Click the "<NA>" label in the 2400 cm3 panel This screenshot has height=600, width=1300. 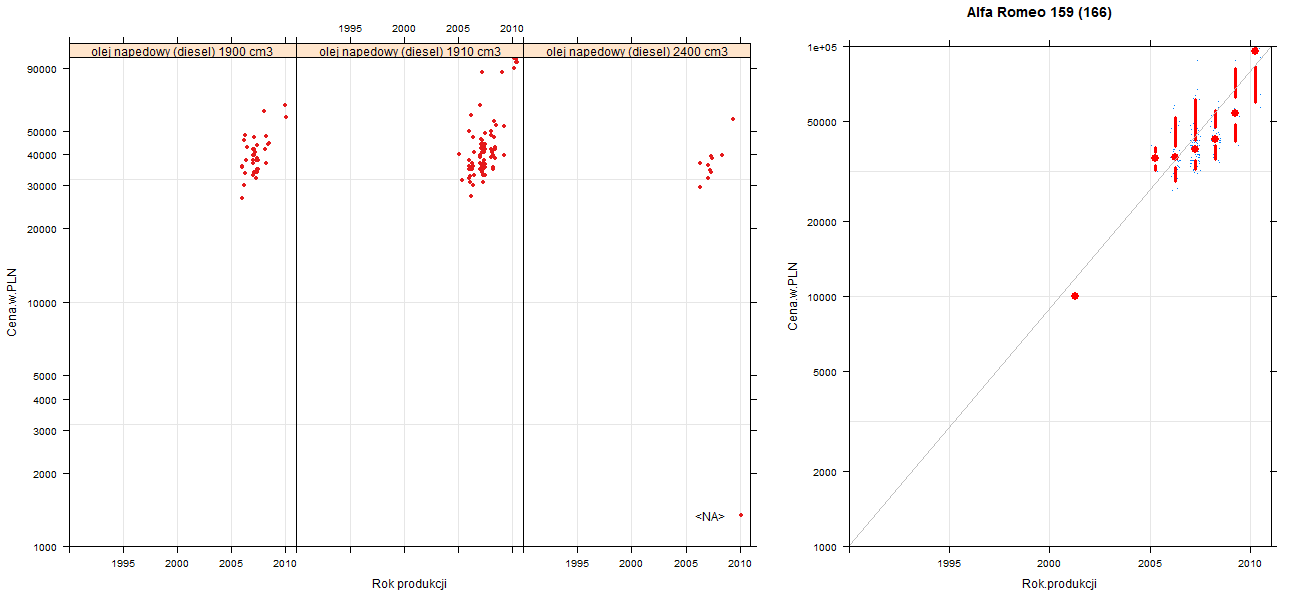click(x=710, y=516)
